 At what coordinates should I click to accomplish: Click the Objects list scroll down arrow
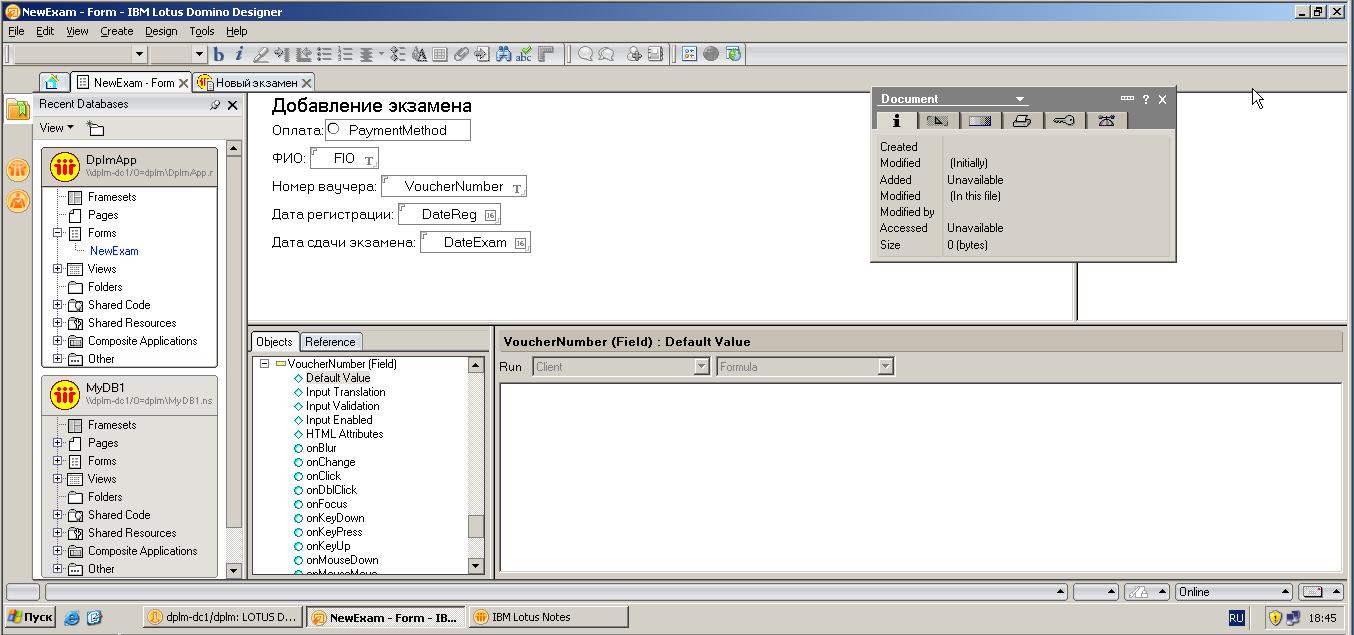coord(476,566)
